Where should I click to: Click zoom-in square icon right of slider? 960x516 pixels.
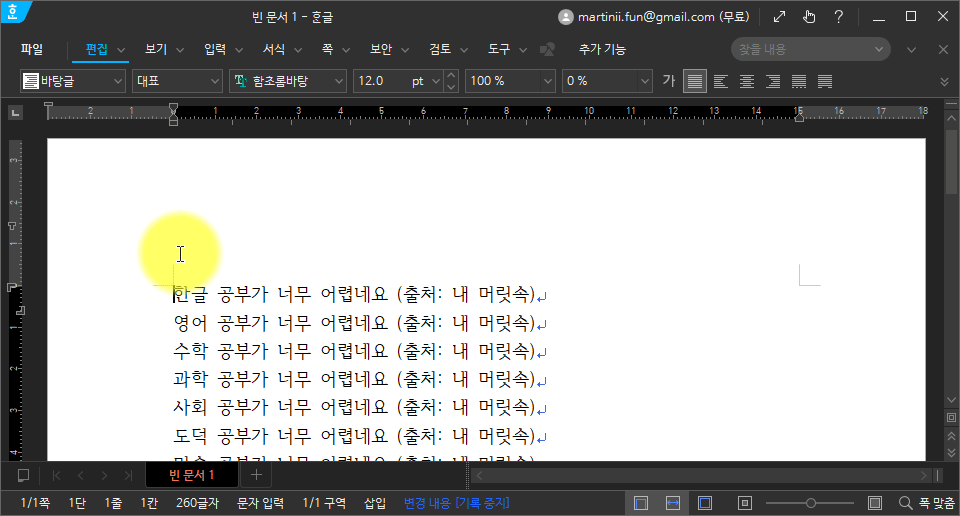pyautogui.click(x=875, y=503)
